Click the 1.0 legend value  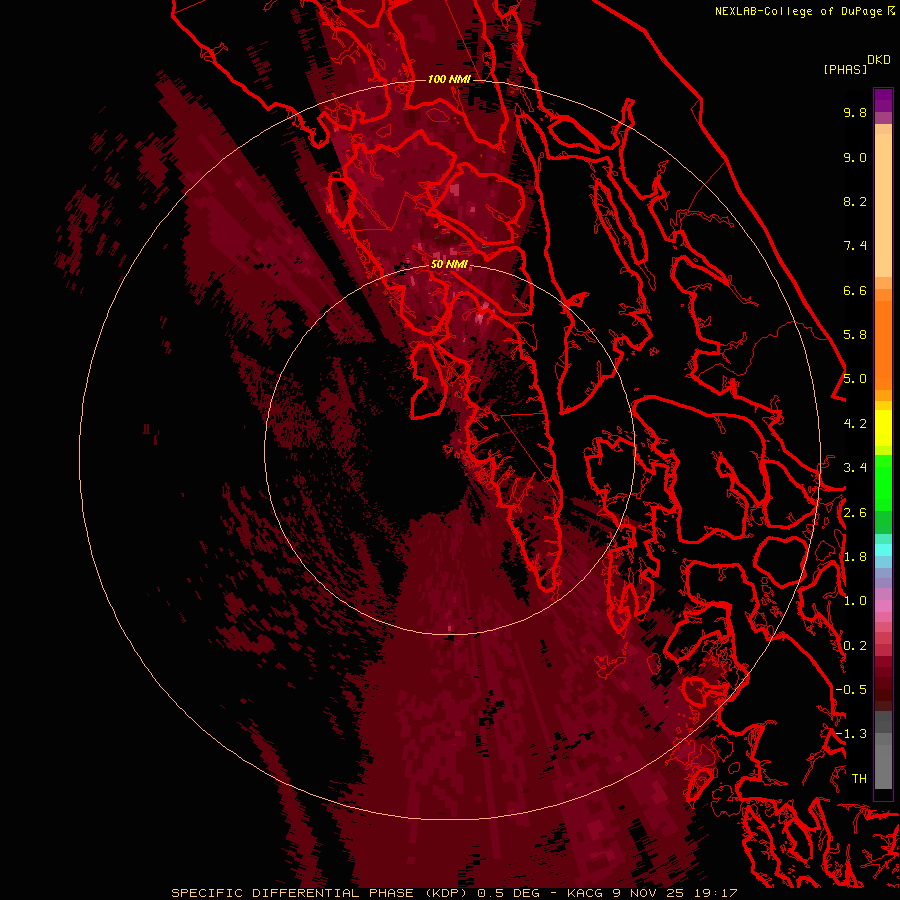click(855, 601)
